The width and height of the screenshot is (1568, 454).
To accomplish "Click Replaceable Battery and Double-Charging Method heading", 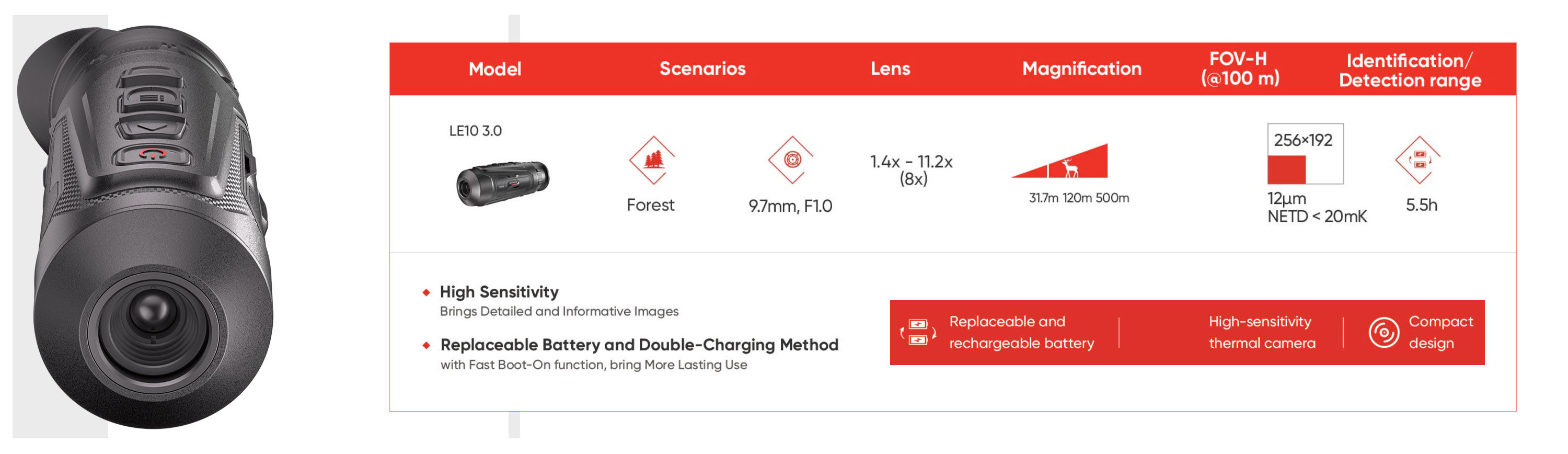I will 639,345.
